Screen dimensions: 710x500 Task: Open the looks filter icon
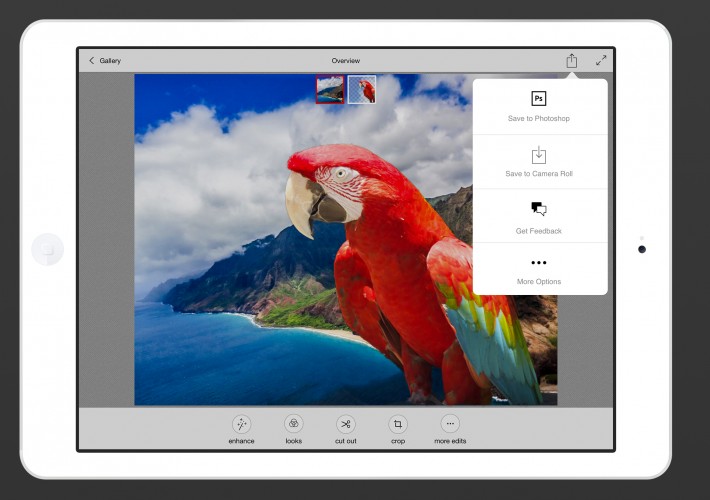[293, 424]
